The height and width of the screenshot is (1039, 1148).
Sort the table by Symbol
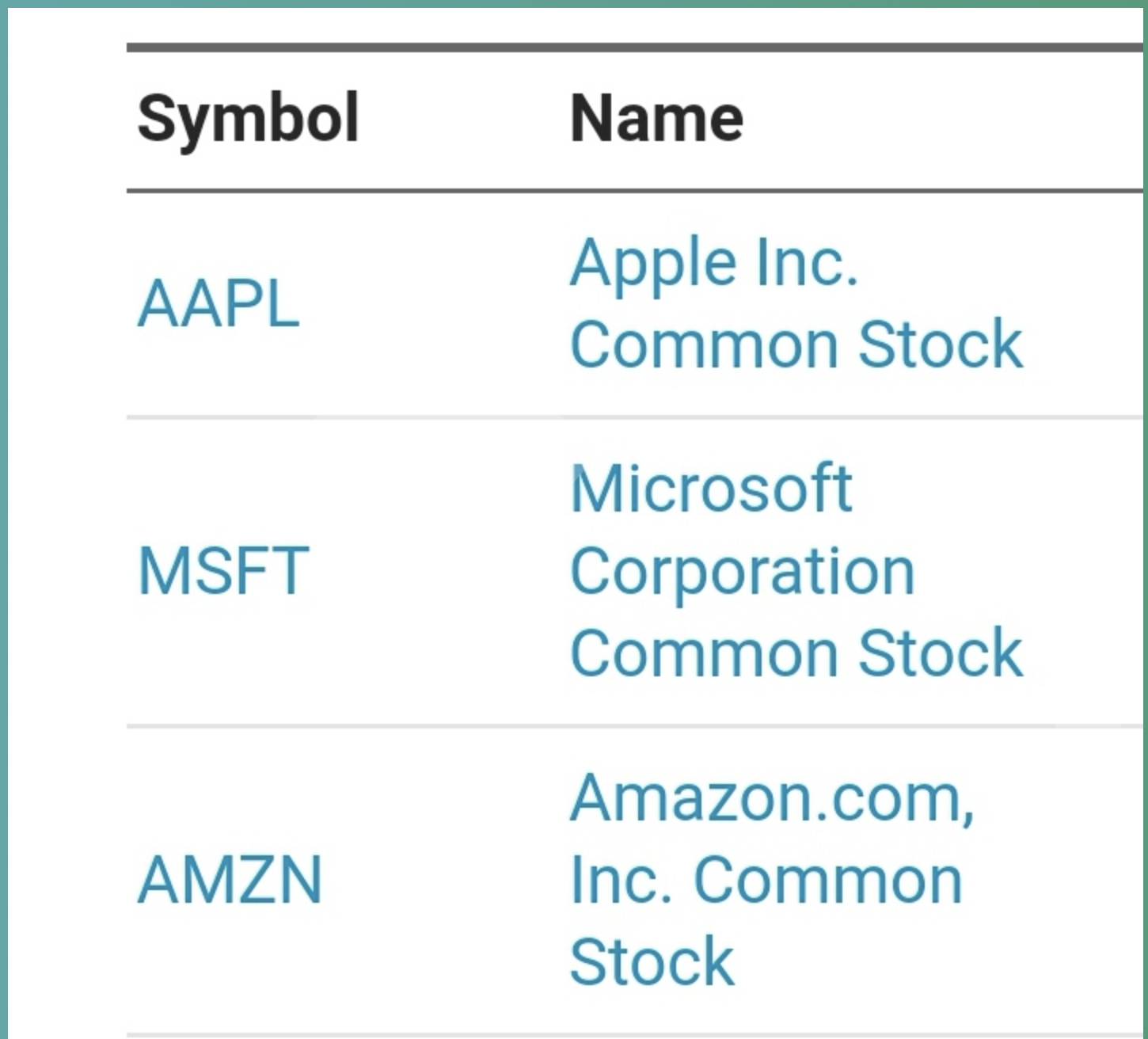248,119
